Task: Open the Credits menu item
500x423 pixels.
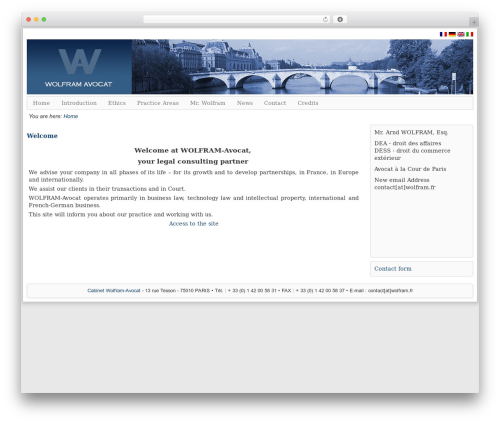Action: [x=308, y=103]
